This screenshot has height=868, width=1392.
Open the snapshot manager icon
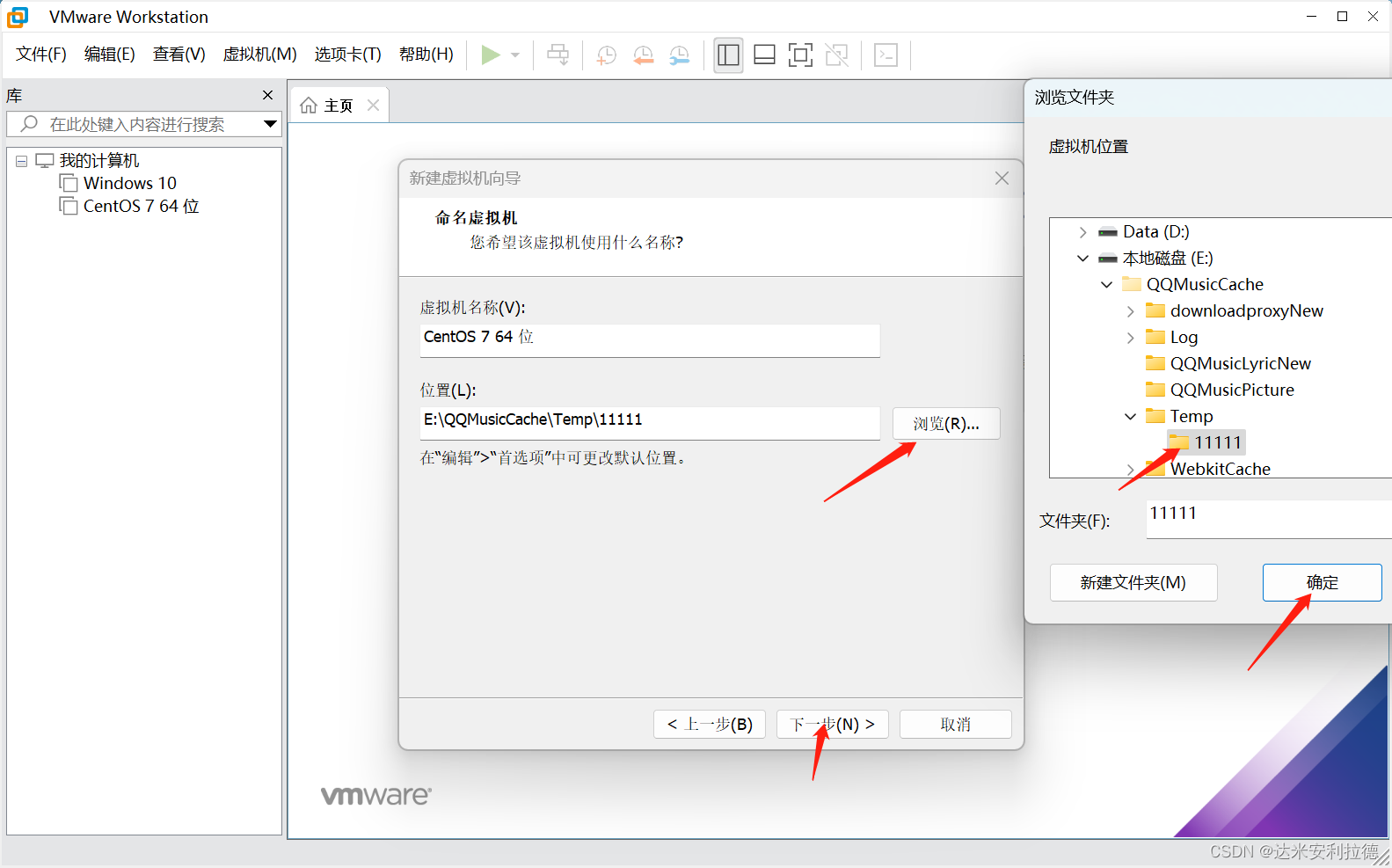680,55
